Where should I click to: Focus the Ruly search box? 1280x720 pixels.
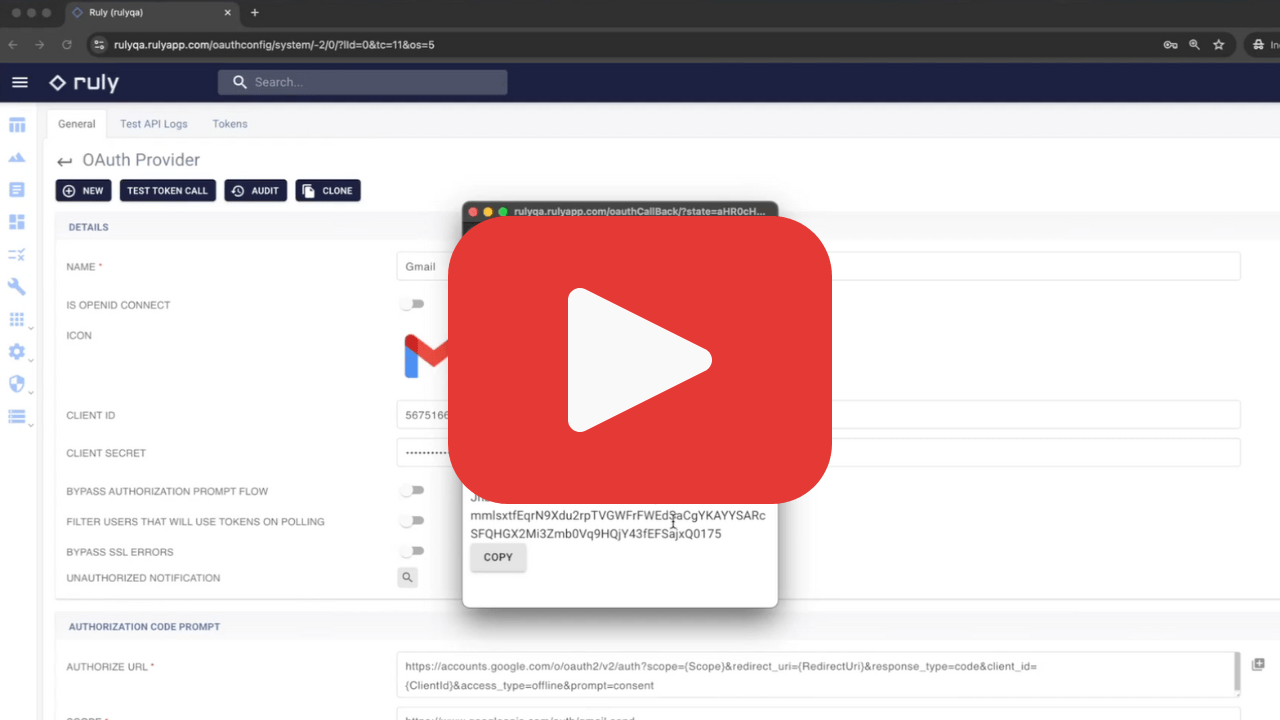tap(362, 82)
